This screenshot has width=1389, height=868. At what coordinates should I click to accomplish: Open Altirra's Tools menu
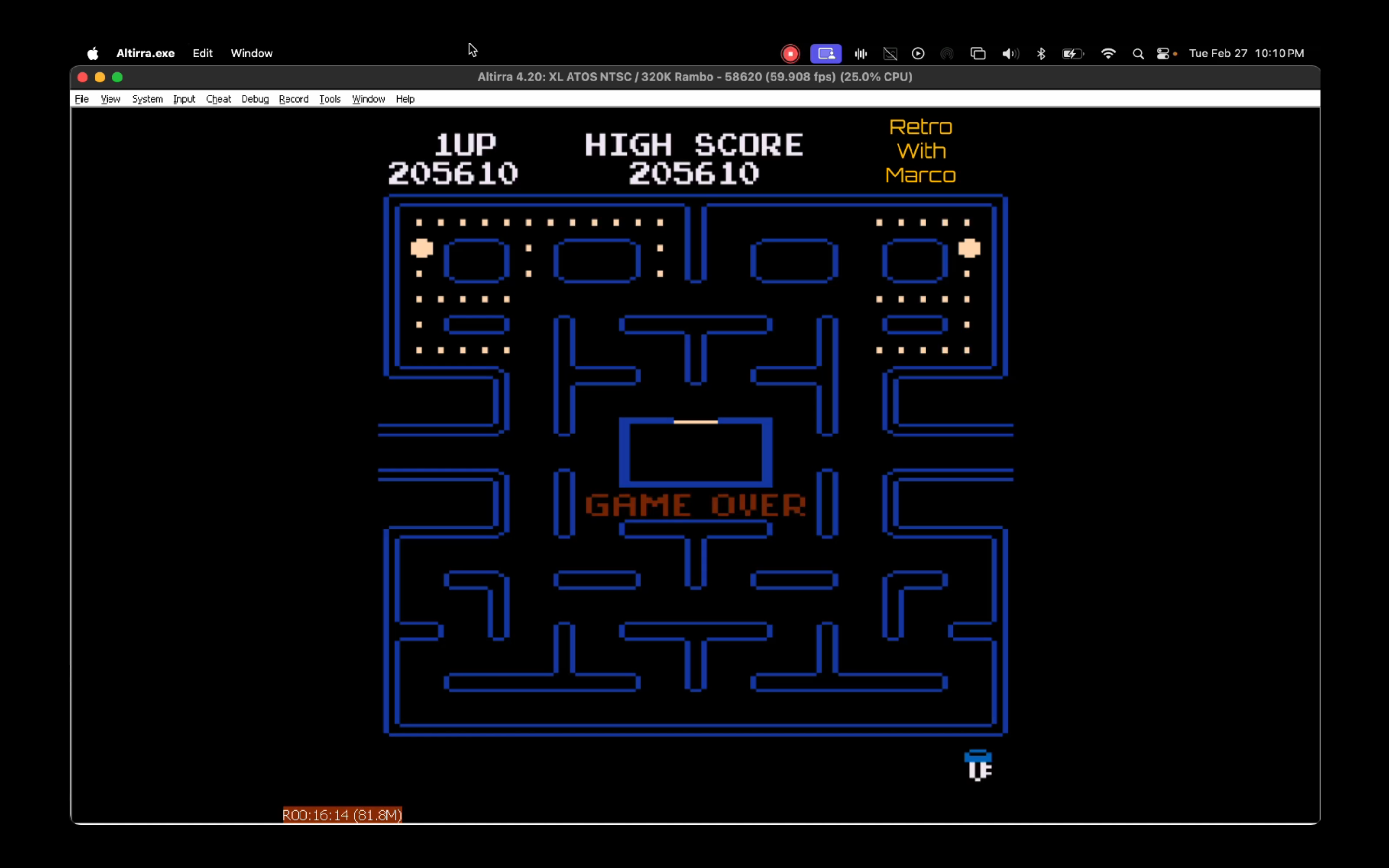[329, 99]
